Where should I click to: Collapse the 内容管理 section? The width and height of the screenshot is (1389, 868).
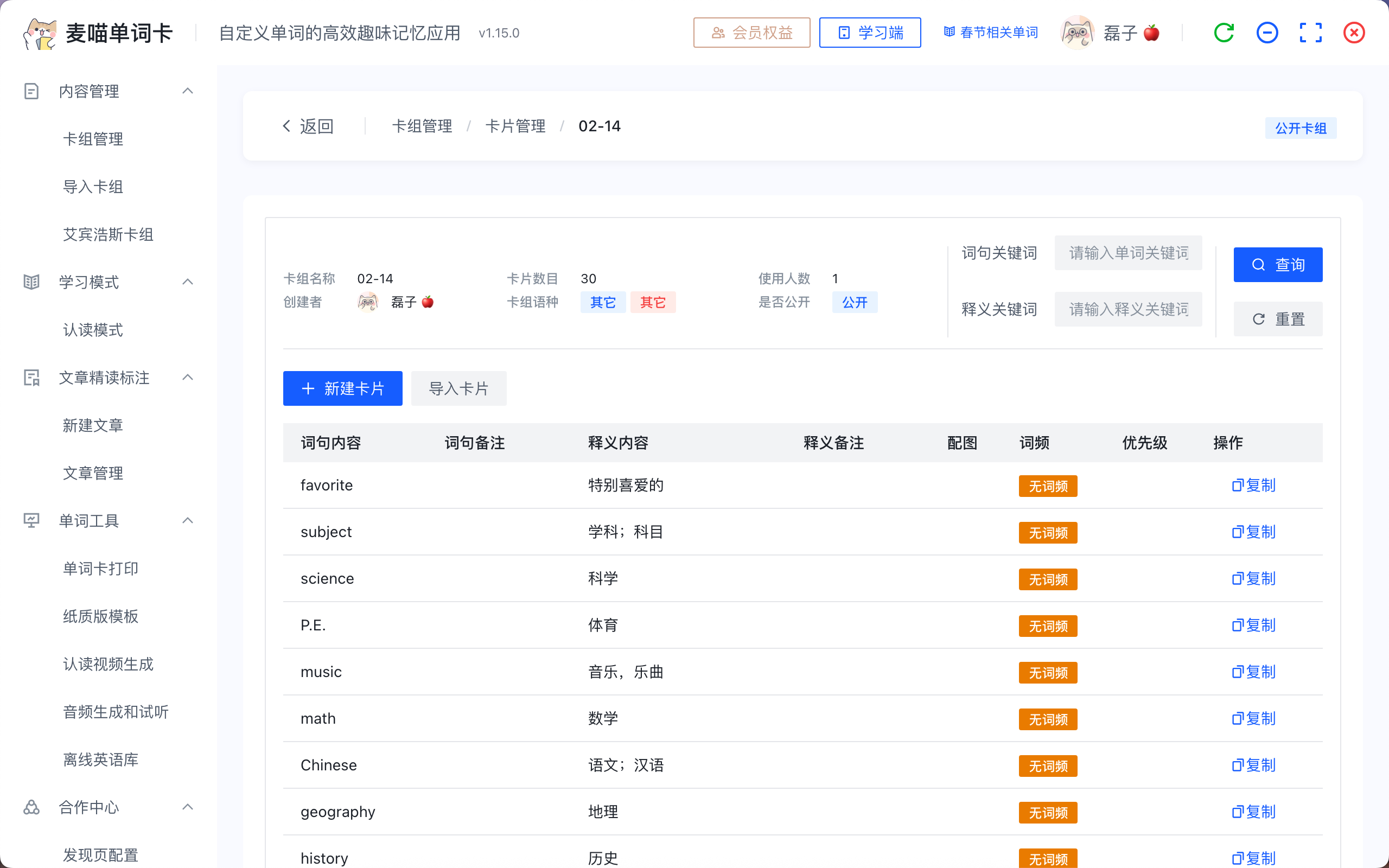click(x=188, y=91)
